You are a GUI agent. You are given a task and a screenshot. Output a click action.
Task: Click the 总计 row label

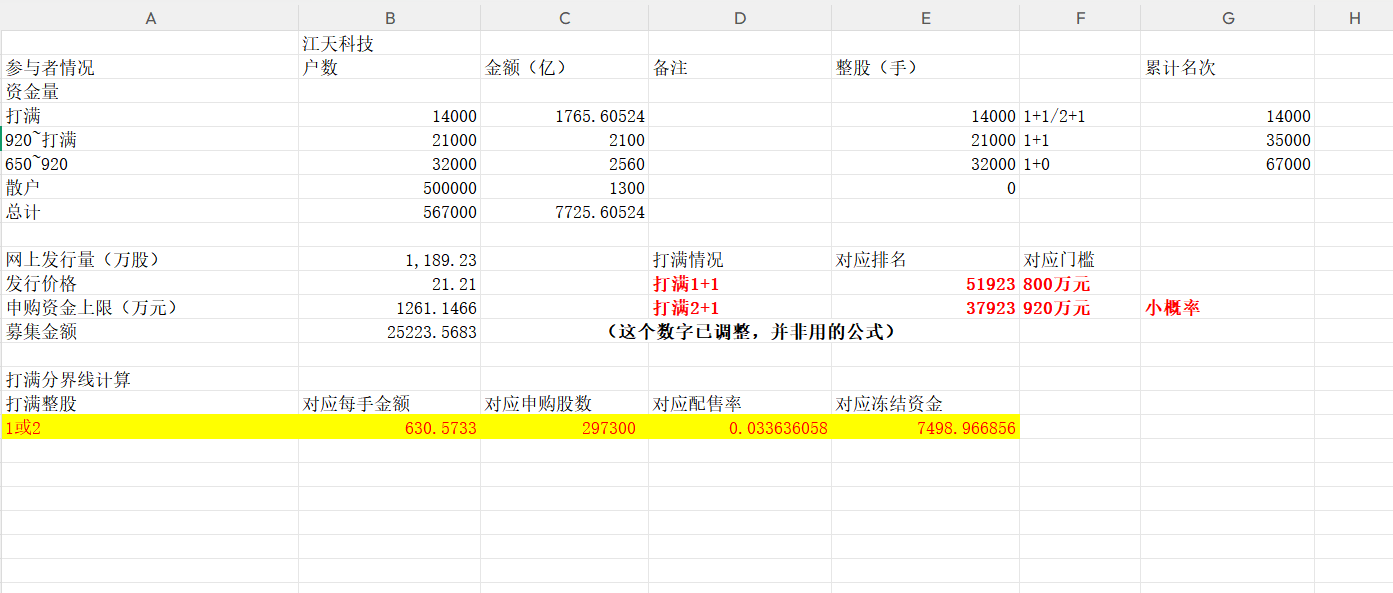click(x=150, y=212)
